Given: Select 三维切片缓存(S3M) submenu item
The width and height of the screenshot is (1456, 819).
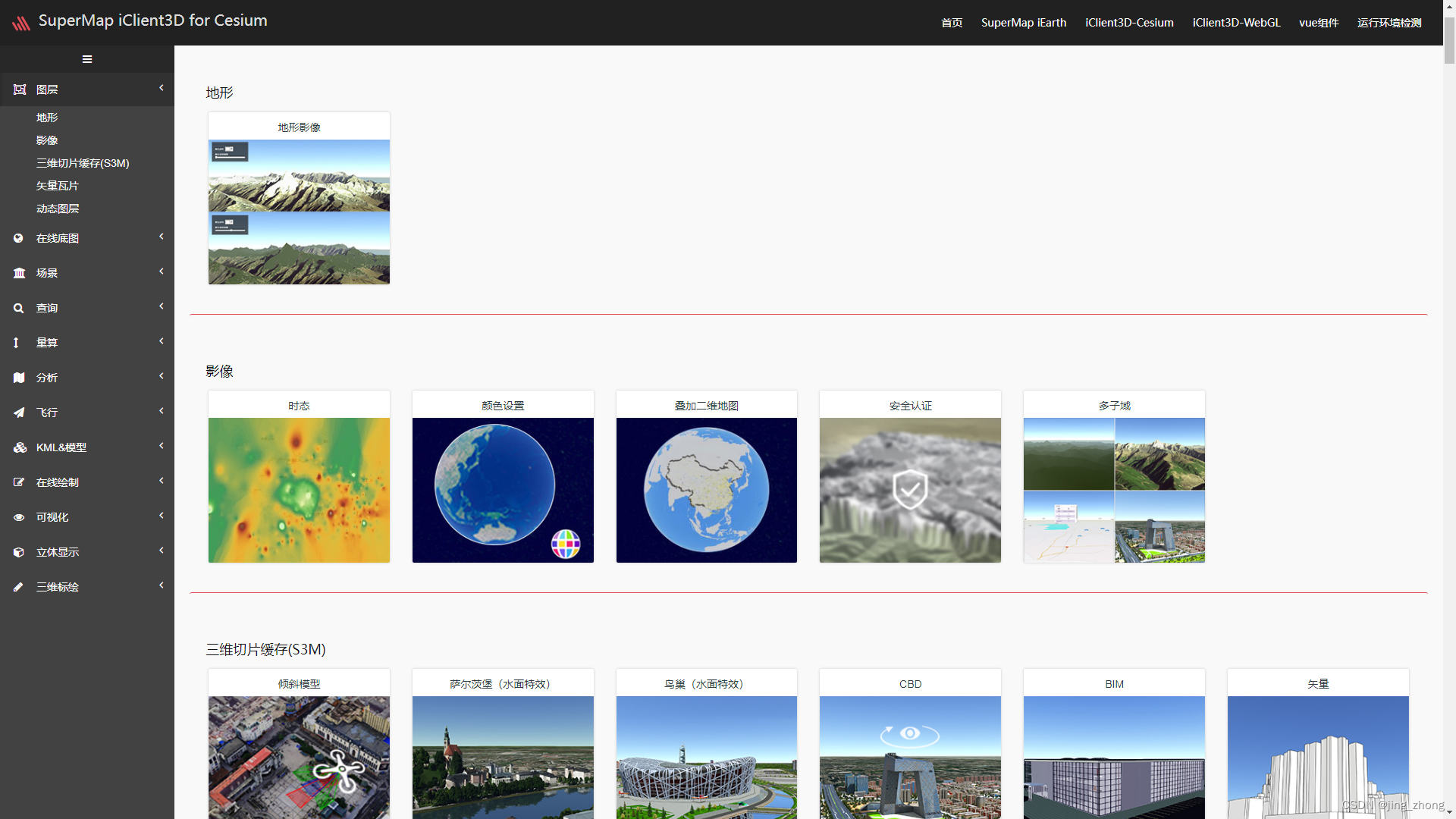Looking at the screenshot, I should point(83,163).
